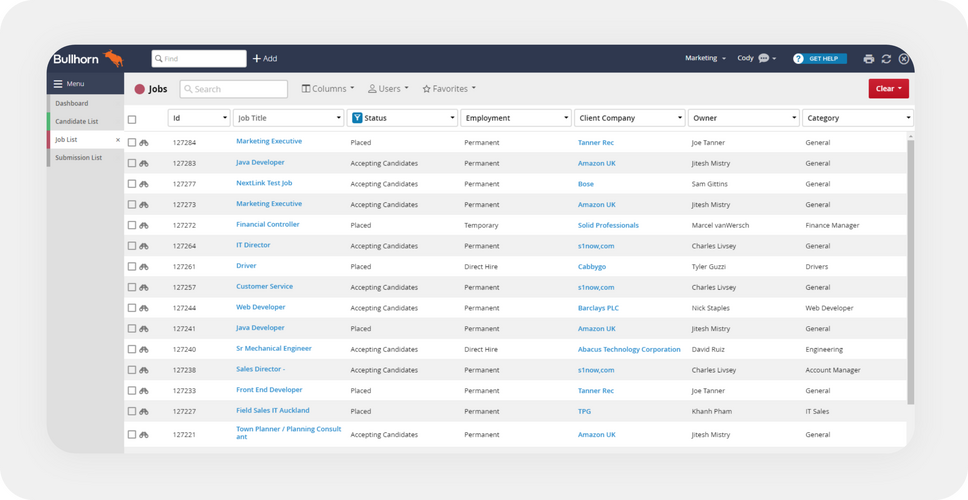This screenshot has height=500, width=968.
Task: Check the box for job 127272
Action: tap(131, 225)
